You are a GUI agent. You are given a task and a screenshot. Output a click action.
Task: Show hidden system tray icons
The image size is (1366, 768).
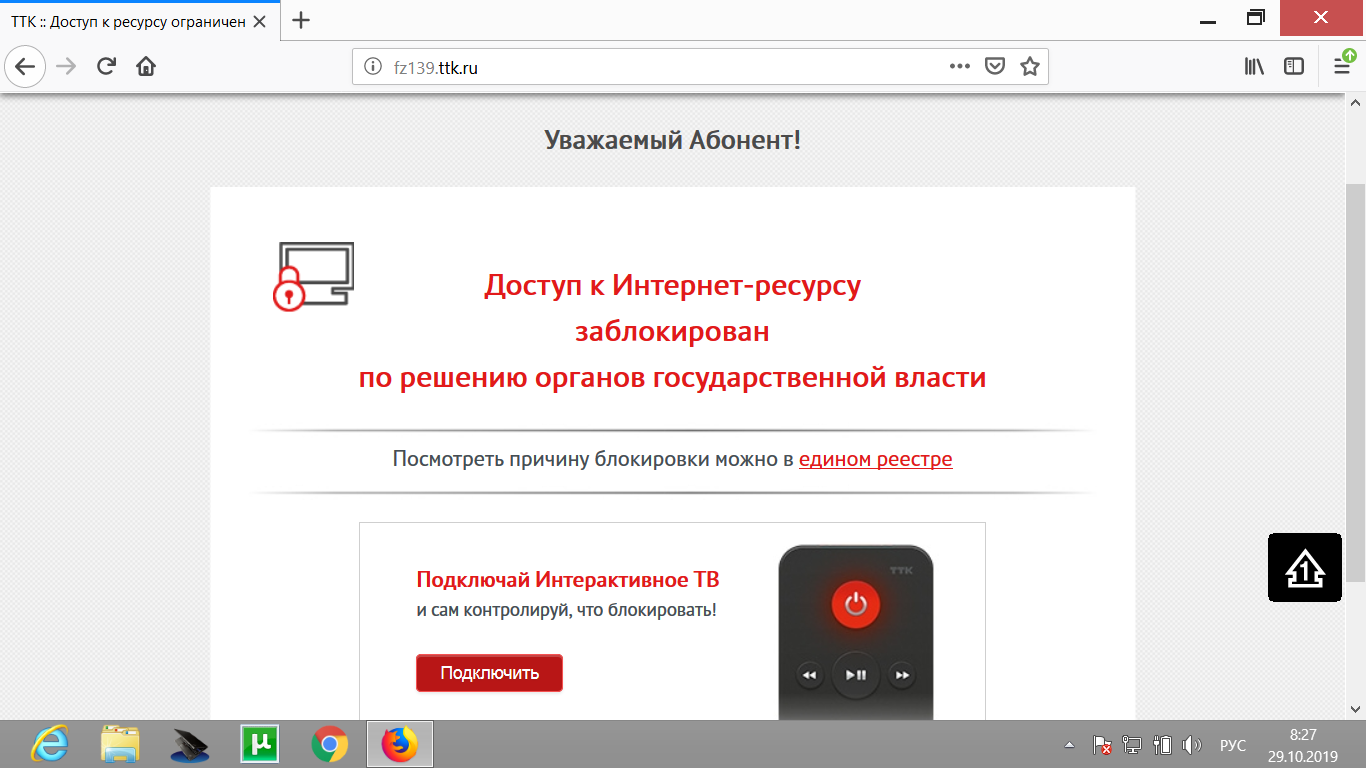pyautogui.click(x=1070, y=745)
